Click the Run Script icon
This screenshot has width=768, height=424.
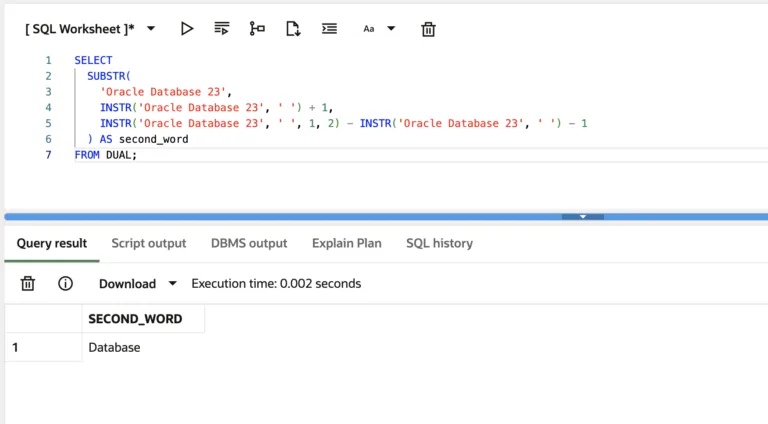click(222, 29)
